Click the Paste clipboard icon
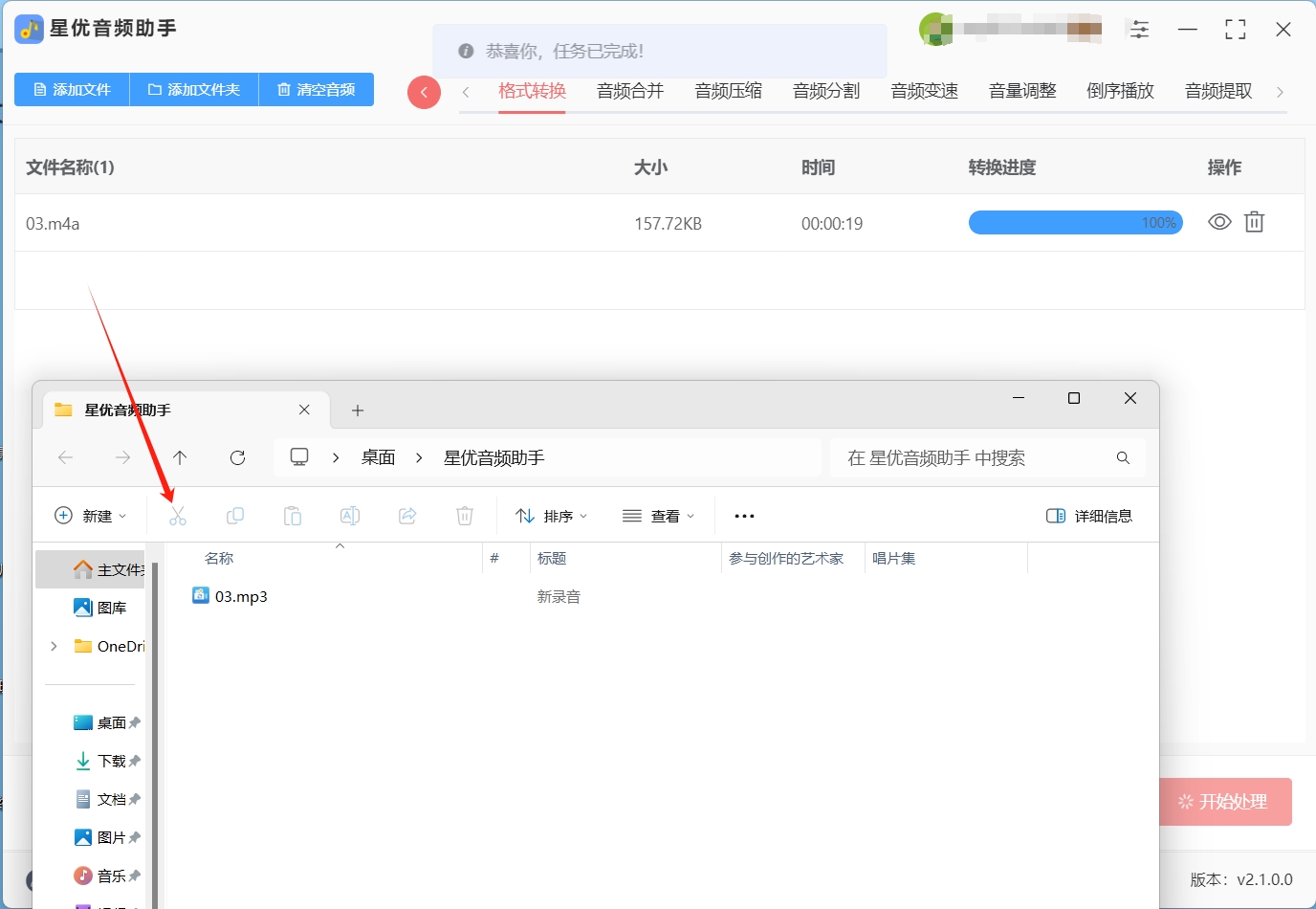The width and height of the screenshot is (1316, 909). pos(293,516)
